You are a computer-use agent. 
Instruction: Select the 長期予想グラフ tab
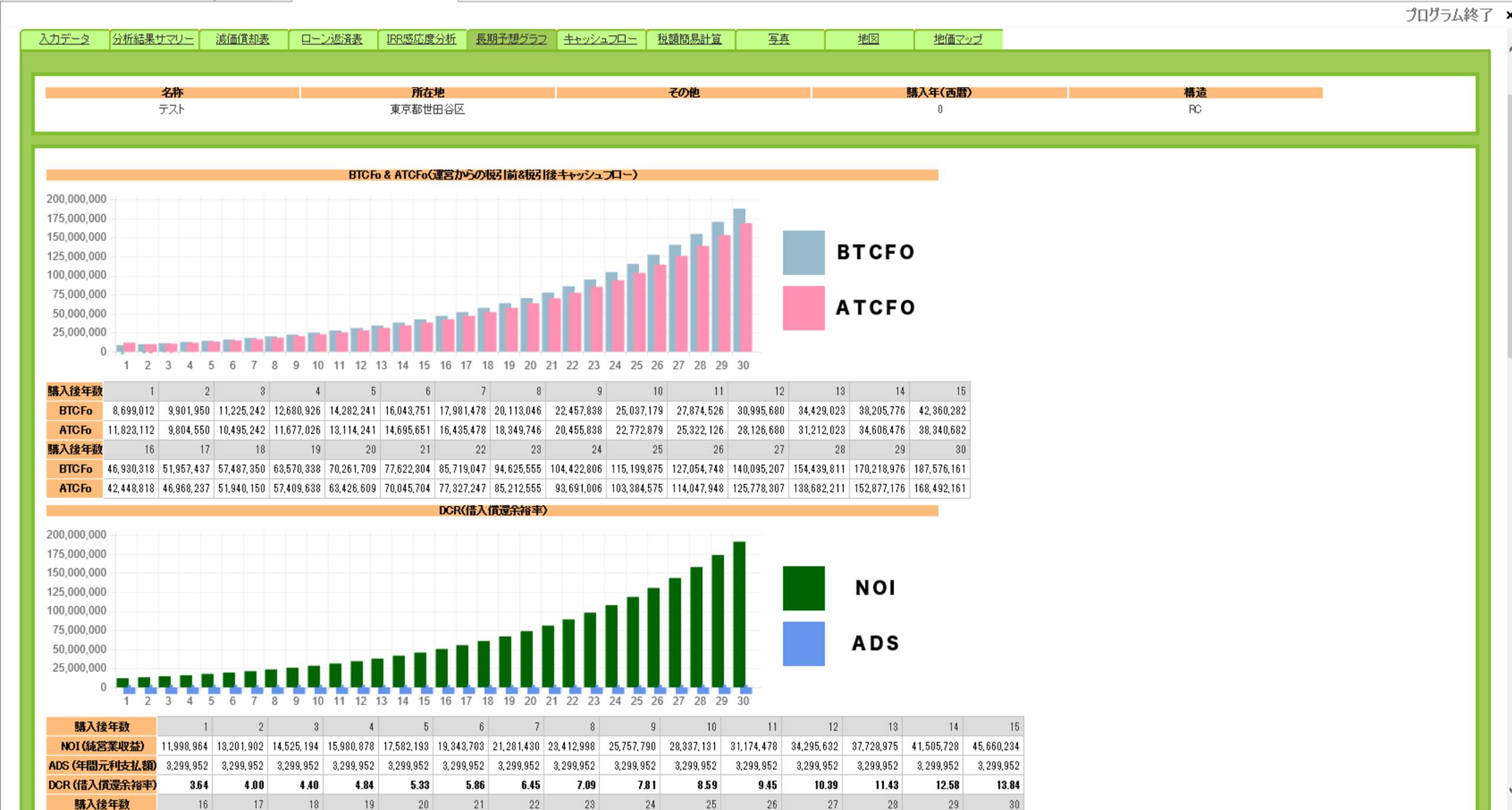click(x=511, y=39)
